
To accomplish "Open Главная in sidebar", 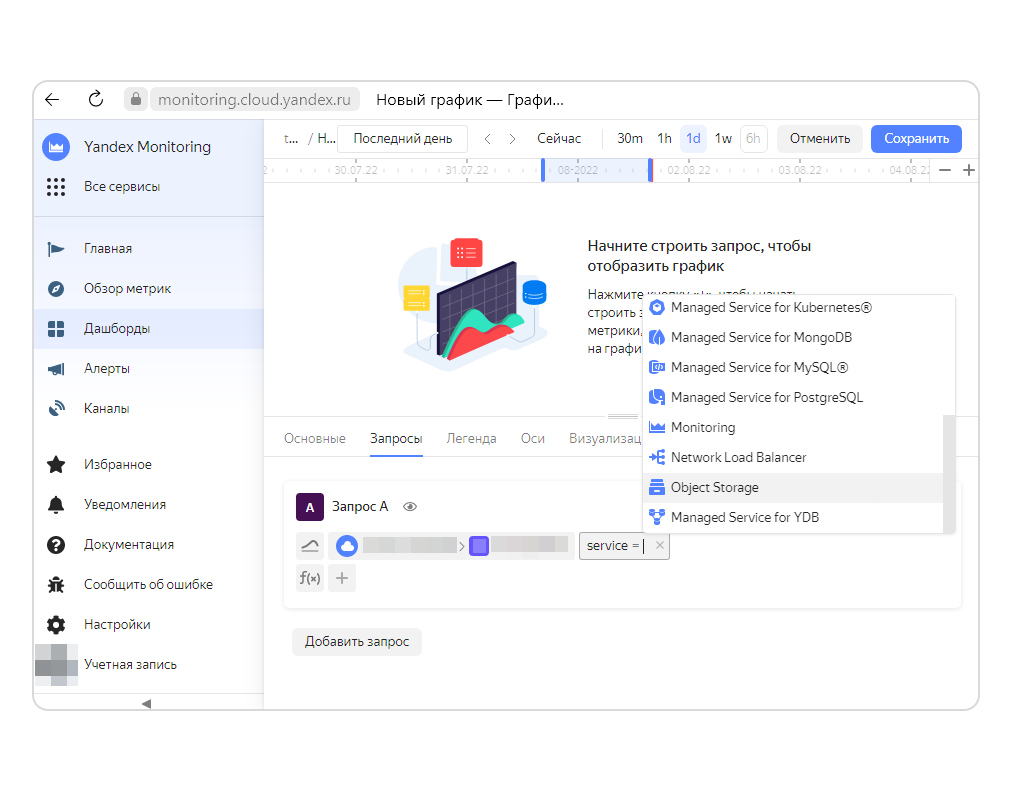I will 148,249.
